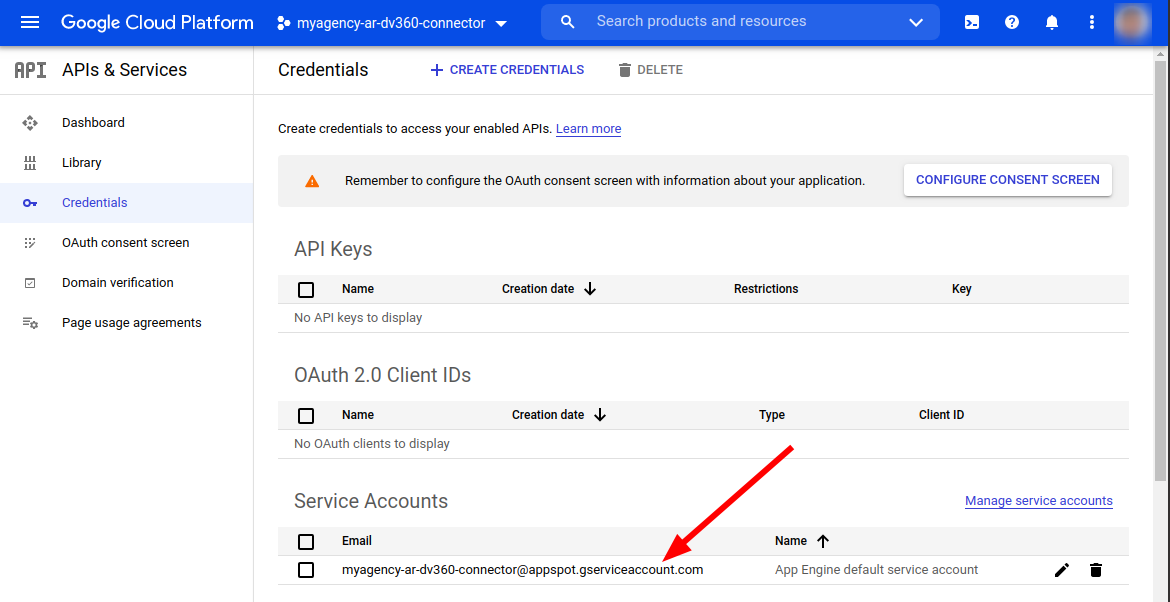1170x602 pixels.
Task: Toggle the OAuth Client IDs select-all checkbox
Action: coord(306,416)
